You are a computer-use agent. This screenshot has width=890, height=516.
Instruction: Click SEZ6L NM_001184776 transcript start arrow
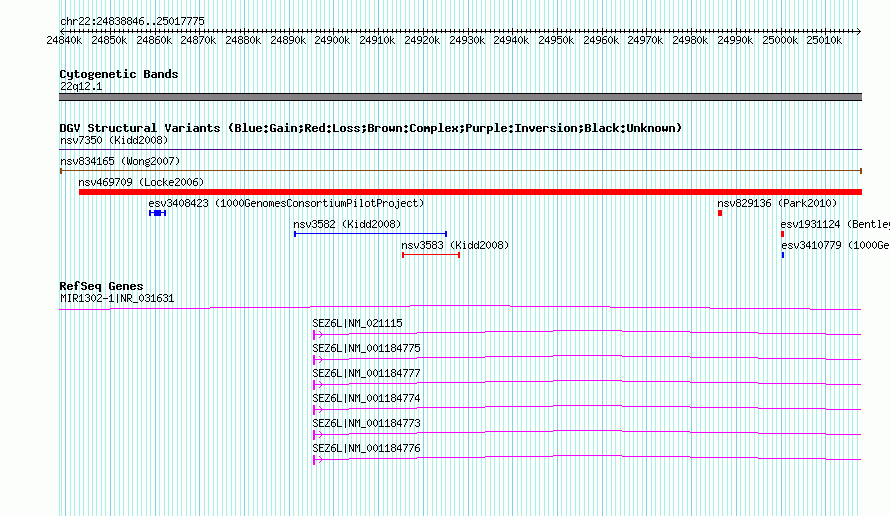[317, 460]
